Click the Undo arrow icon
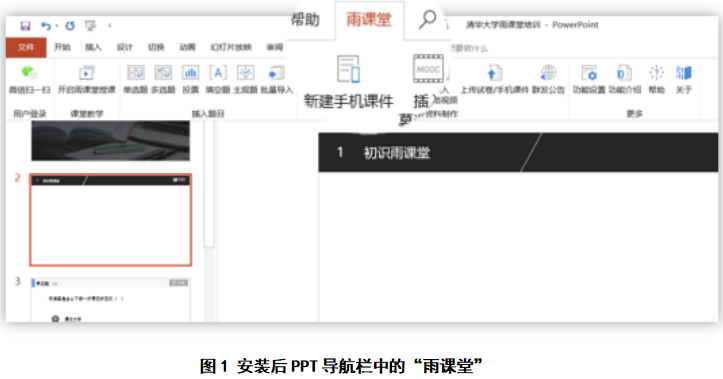 pyautogui.click(x=45, y=26)
